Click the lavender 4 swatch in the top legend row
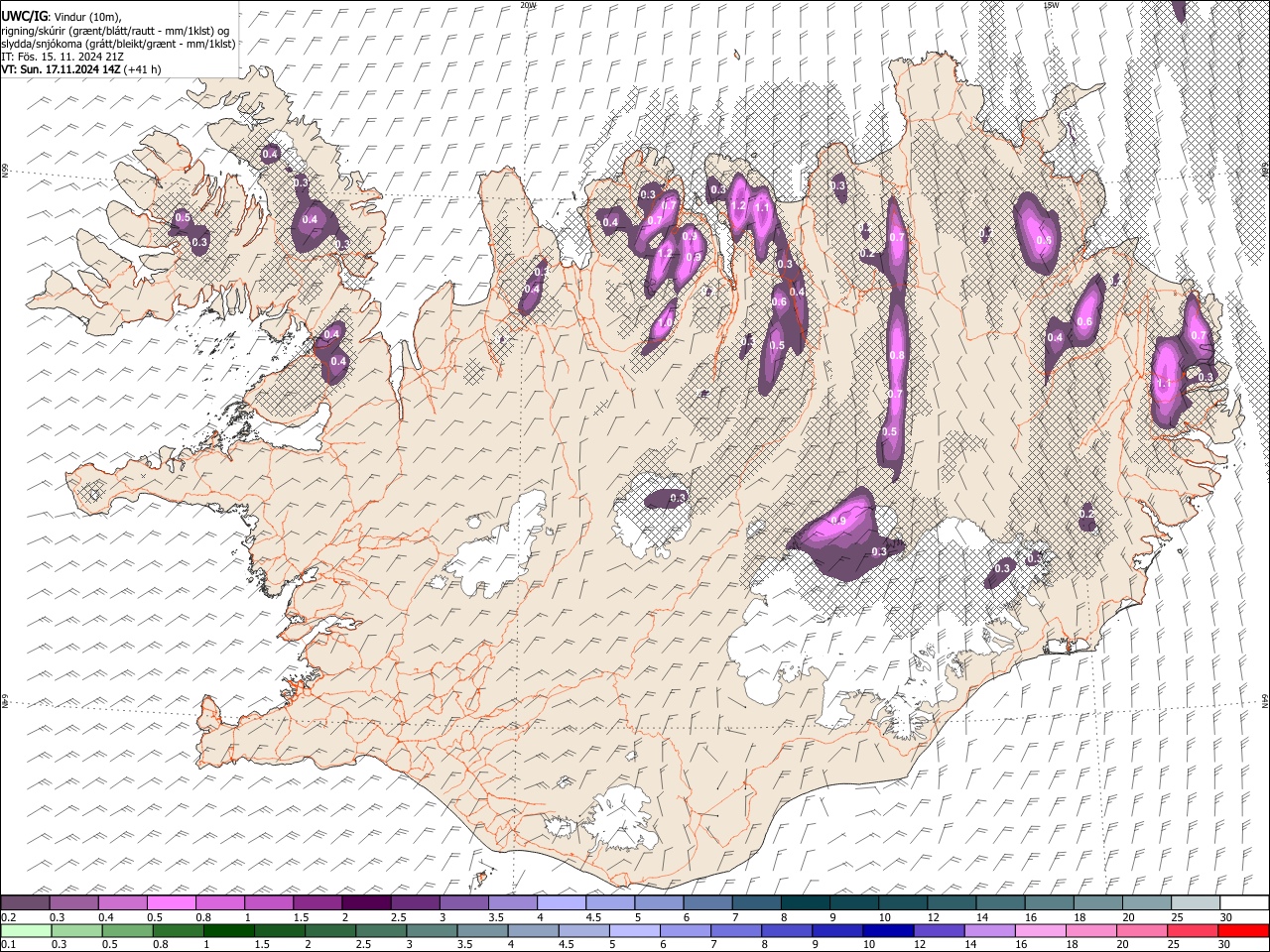The image size is (1270, 952). [562, 903]
